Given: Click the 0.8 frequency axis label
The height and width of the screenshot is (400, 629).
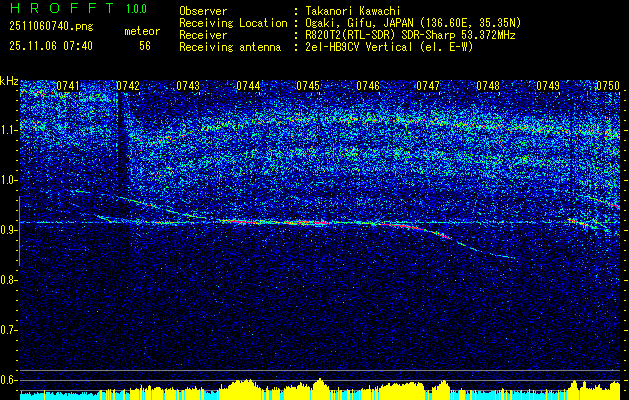Looking at the screenshot, I should click(x=9, y=280).
